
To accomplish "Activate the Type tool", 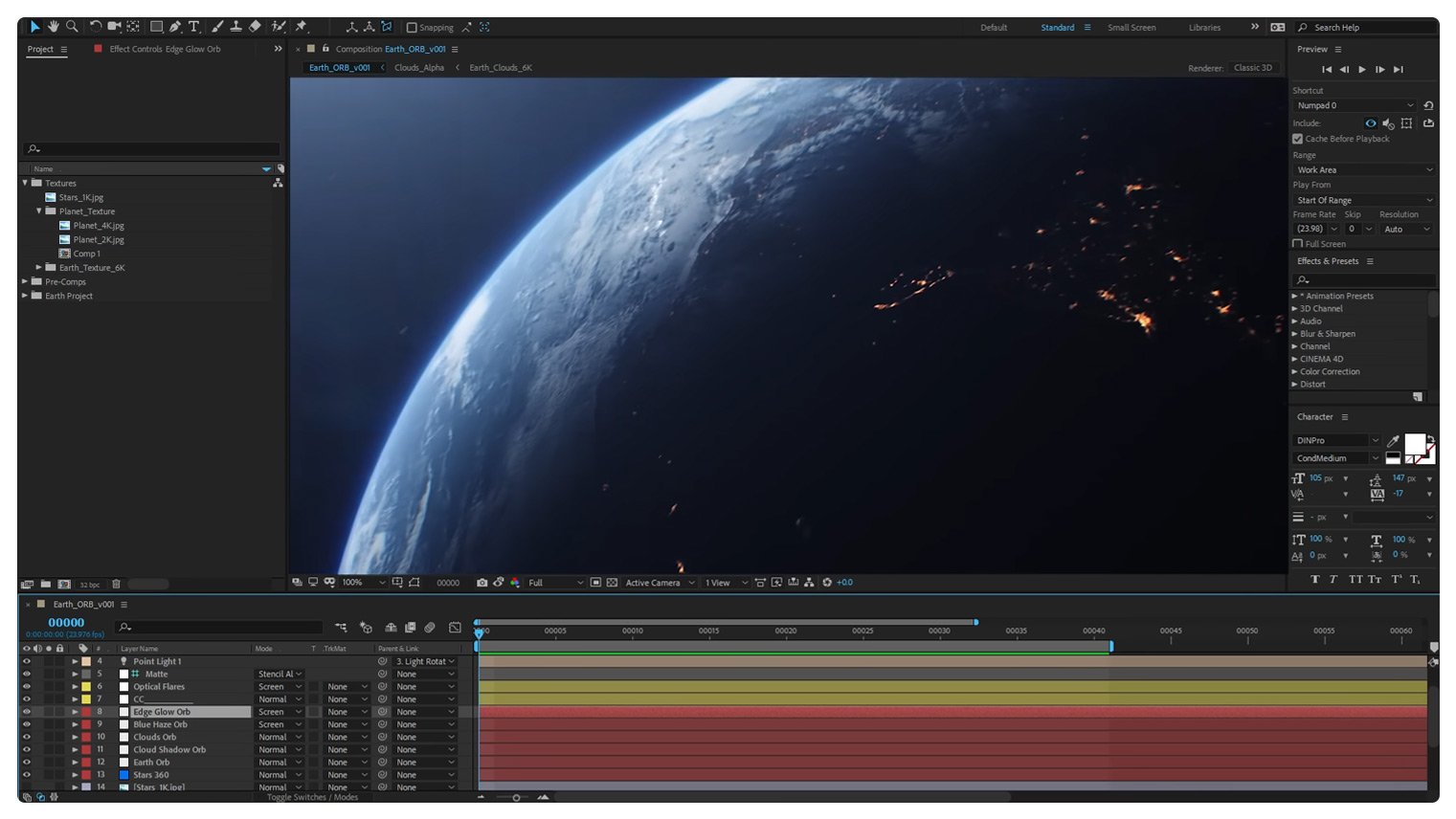I will (193, 26).
